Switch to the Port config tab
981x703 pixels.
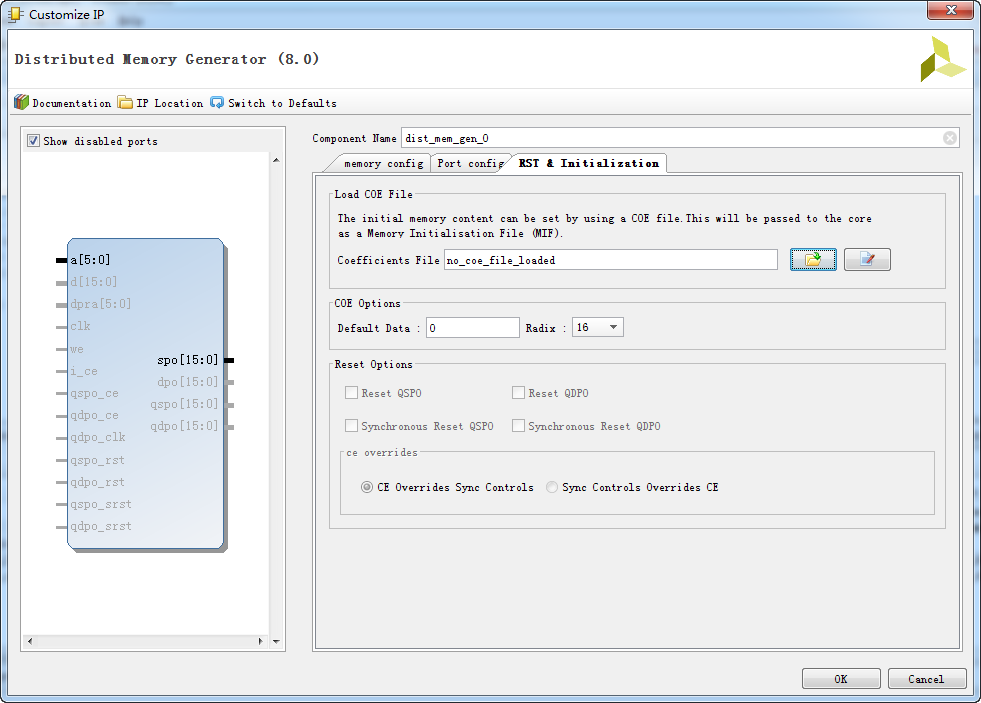[x=470, y=163]
